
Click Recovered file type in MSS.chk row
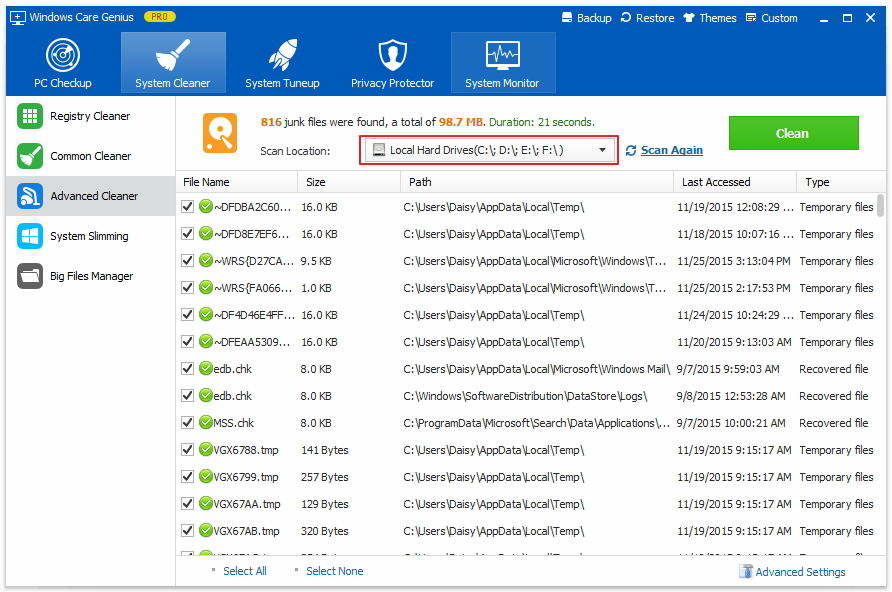click(x=833, y=423)
